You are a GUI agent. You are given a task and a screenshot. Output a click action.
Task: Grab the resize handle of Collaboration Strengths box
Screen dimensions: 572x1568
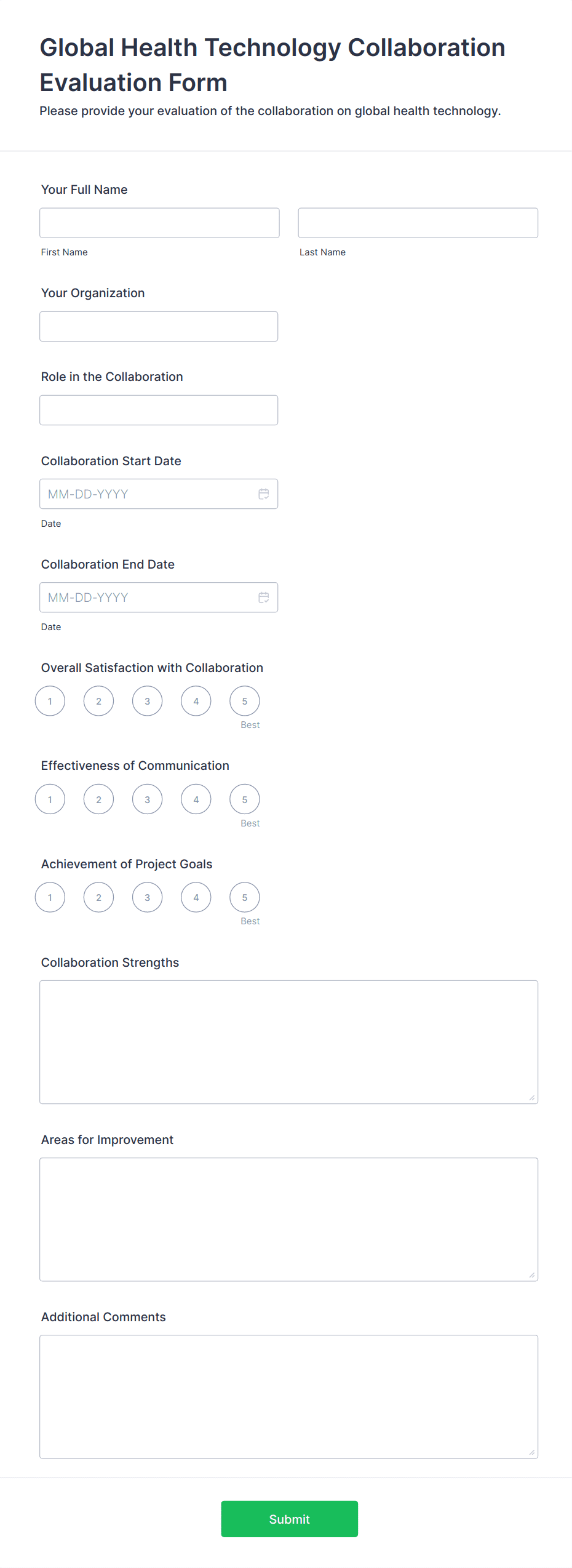tap(532, 1098)
